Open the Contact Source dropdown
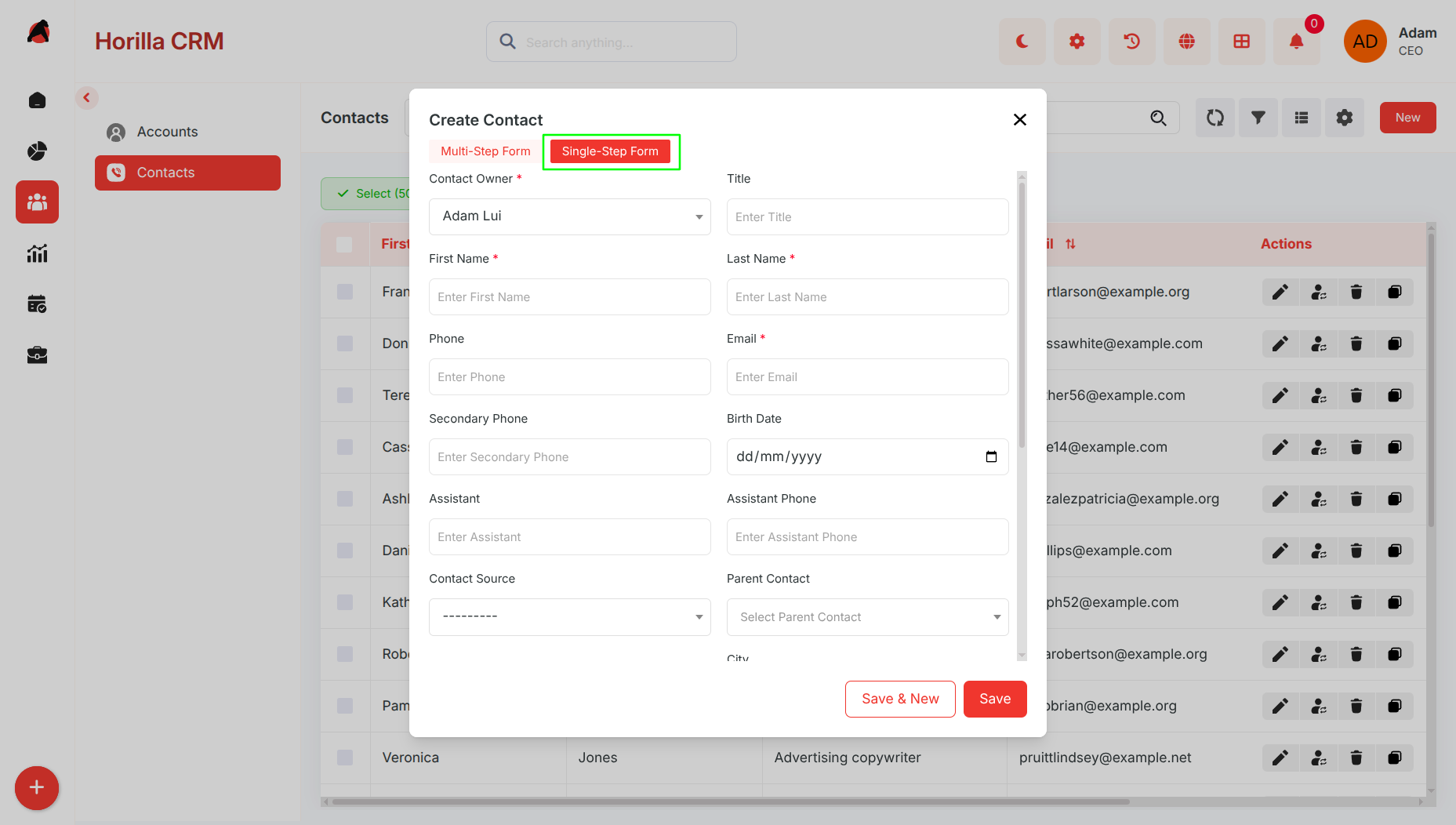 pyautogui.click(x=570, y=617)
